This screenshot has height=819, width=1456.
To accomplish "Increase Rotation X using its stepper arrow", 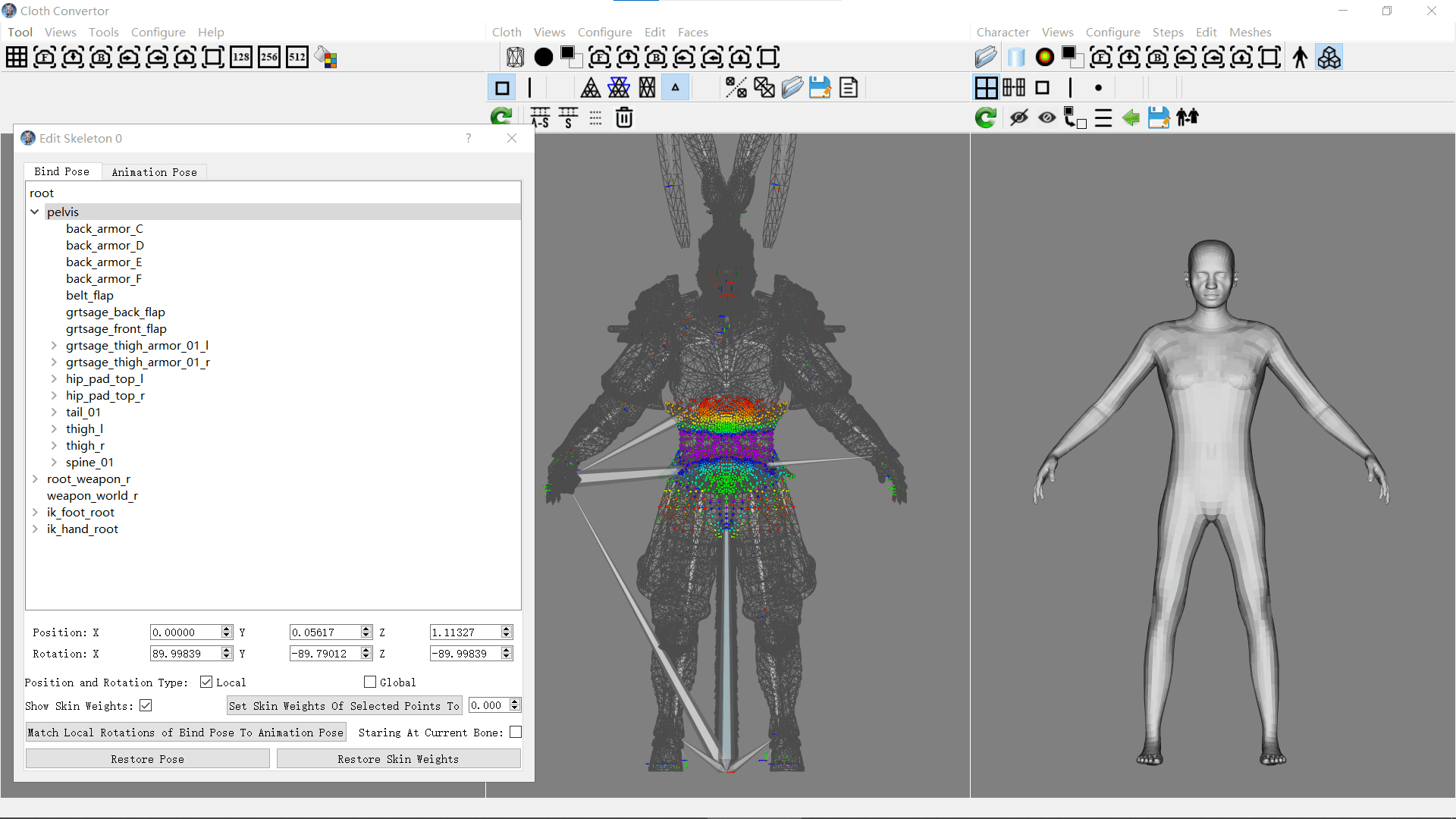I will pyautogui.click(x=226, y=649).
